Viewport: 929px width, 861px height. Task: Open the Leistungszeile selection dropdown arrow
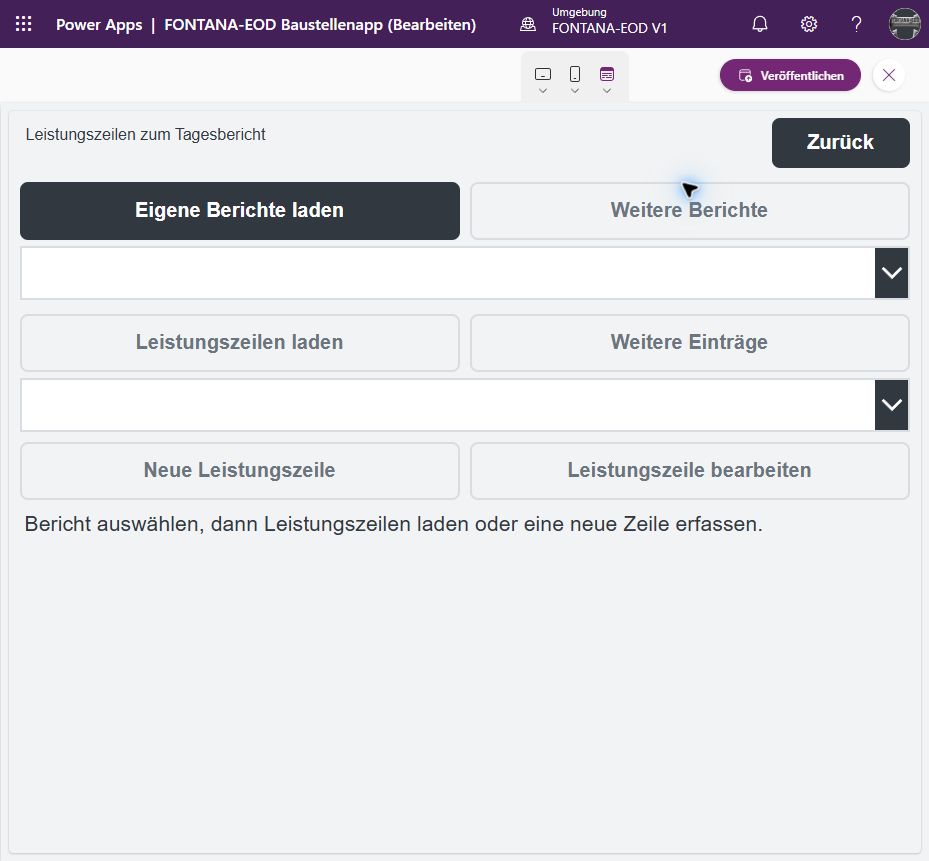pyautogui.click(x=891, y=405)
